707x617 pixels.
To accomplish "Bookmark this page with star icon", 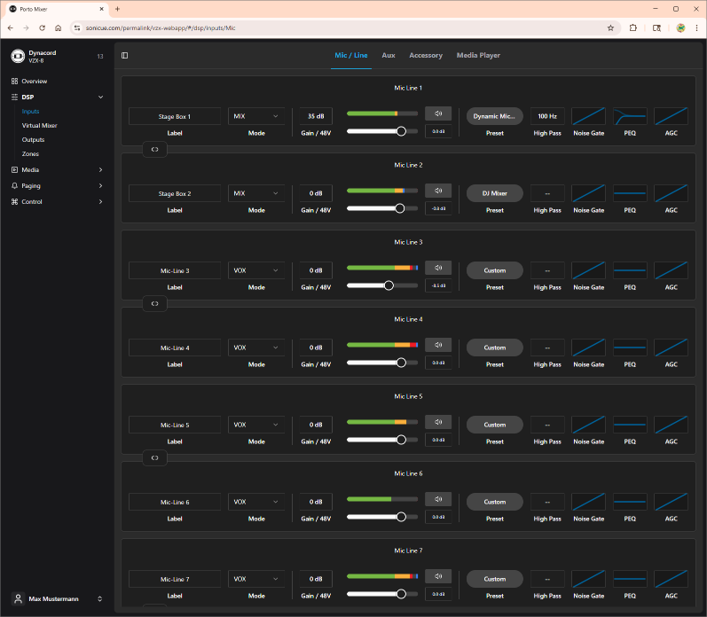I will [610, 28].
